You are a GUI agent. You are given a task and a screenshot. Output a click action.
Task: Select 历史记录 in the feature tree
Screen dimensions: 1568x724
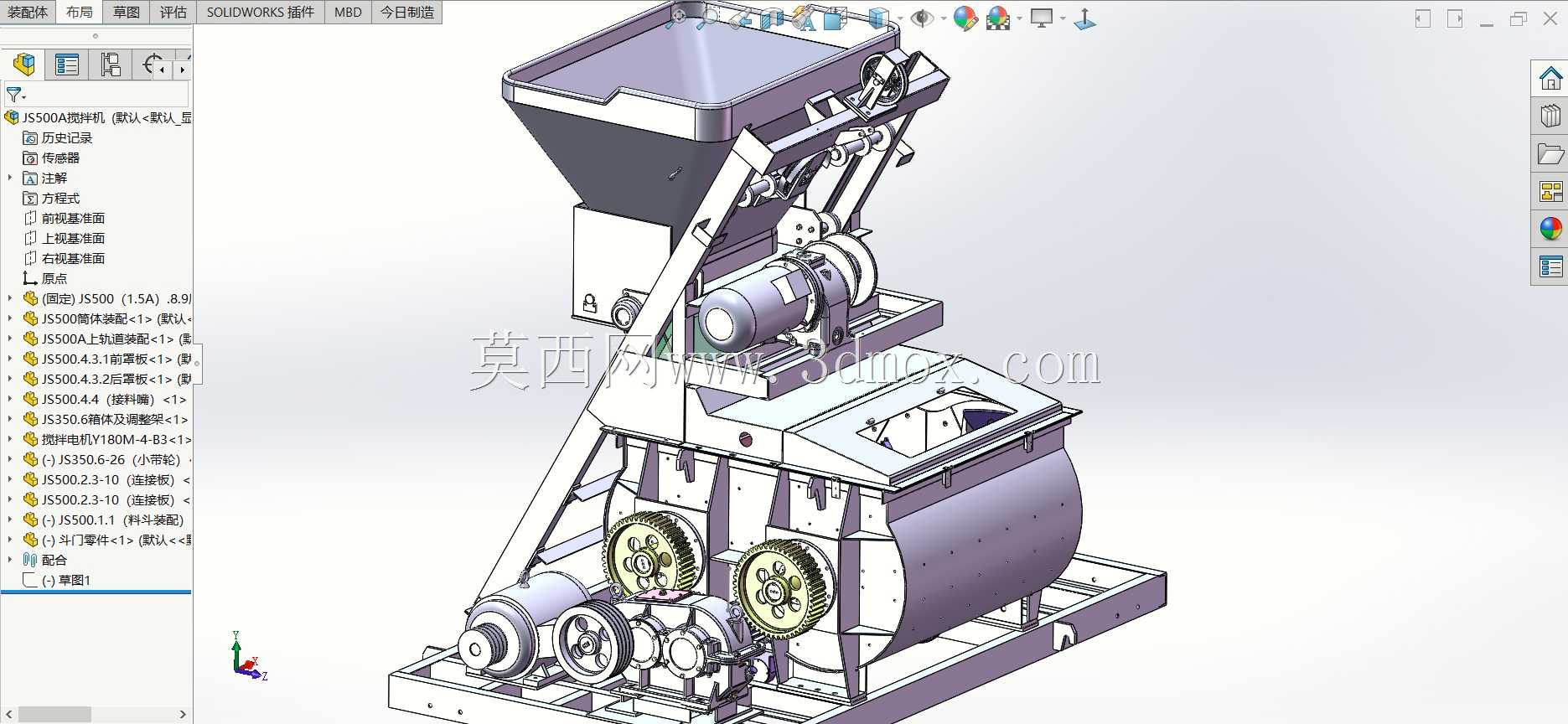66,137
